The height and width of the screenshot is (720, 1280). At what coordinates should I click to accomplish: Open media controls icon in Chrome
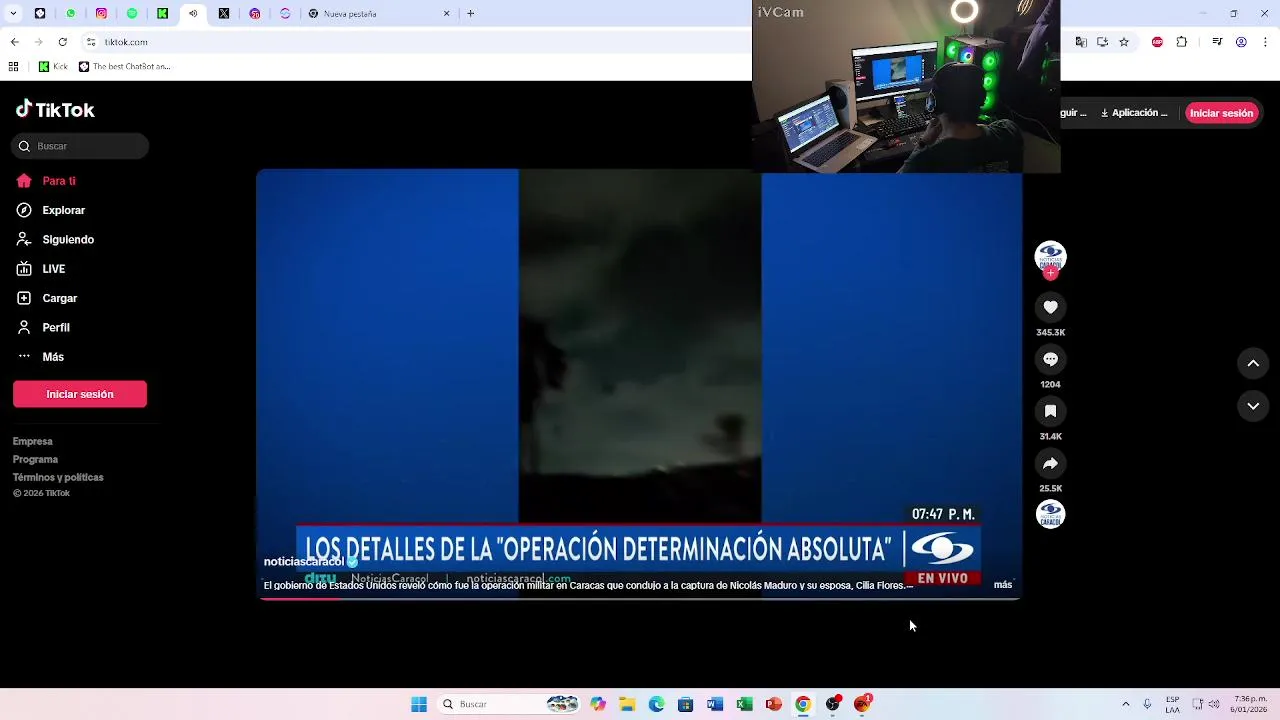(x=1217, y=42)
